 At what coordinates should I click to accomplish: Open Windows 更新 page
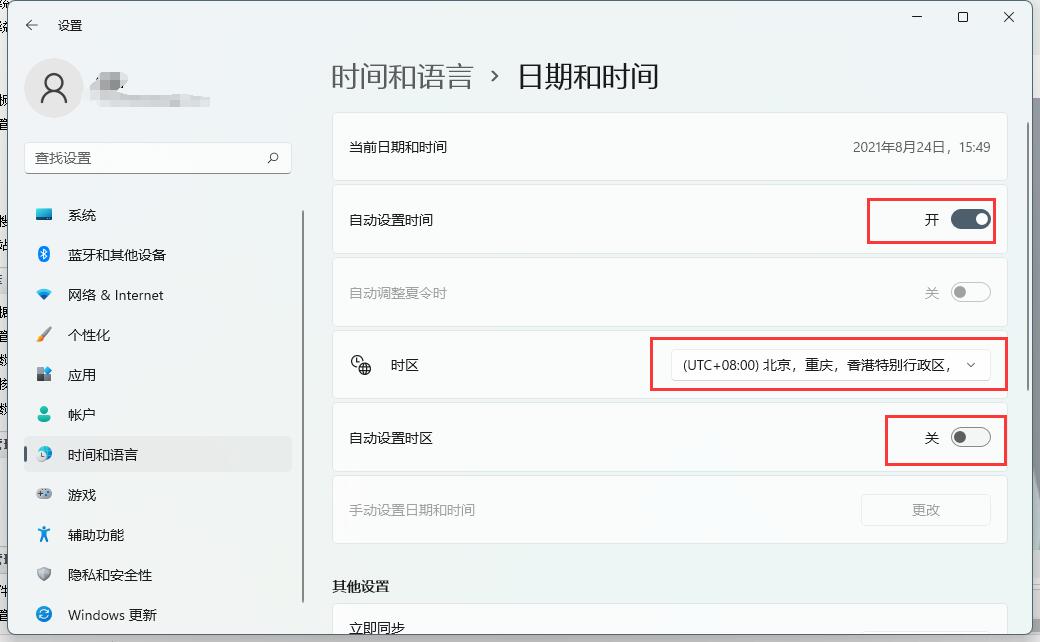click(x=108, y=614)
